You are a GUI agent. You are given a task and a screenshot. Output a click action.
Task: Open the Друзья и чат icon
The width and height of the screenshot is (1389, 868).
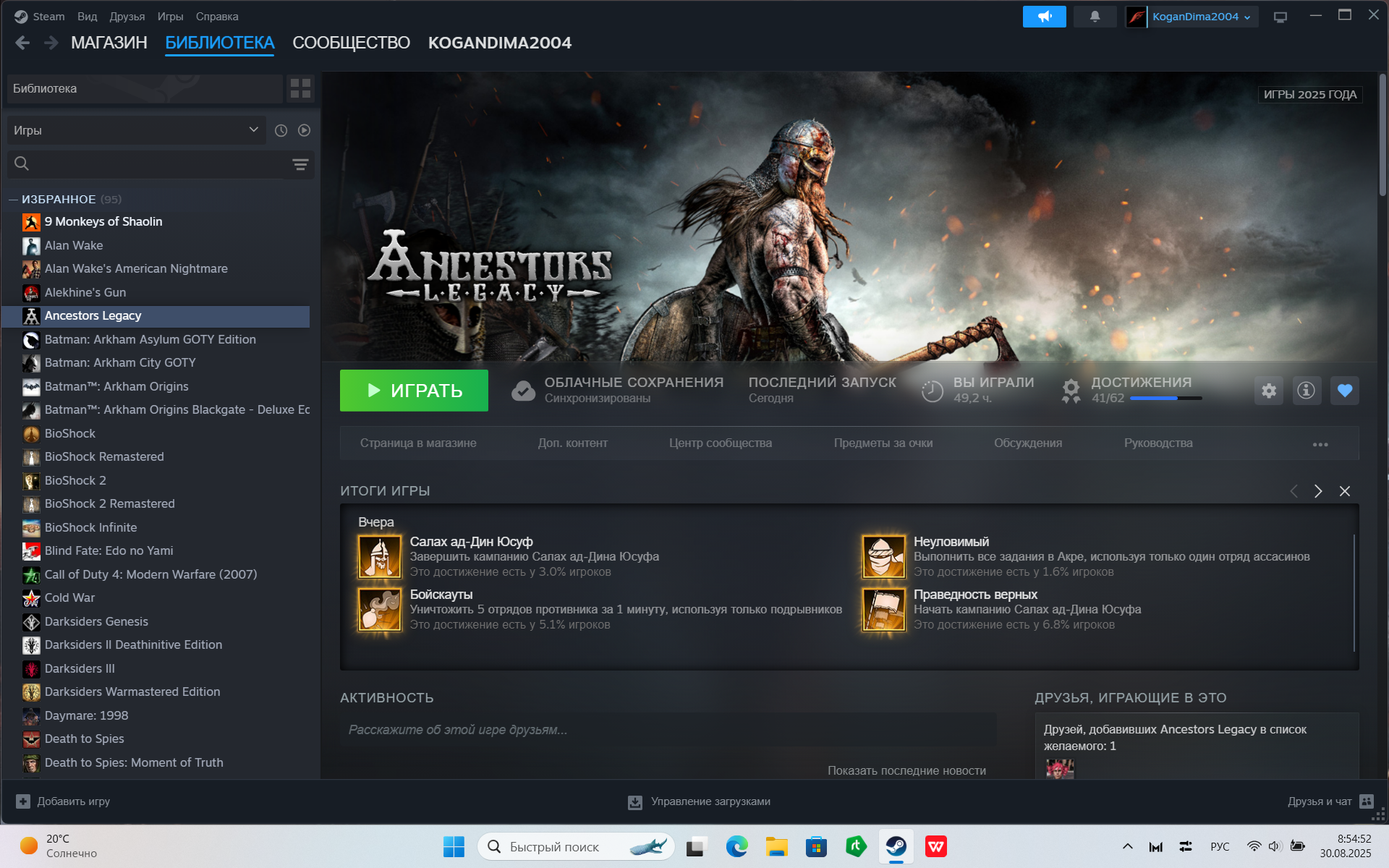point(1367,801)
